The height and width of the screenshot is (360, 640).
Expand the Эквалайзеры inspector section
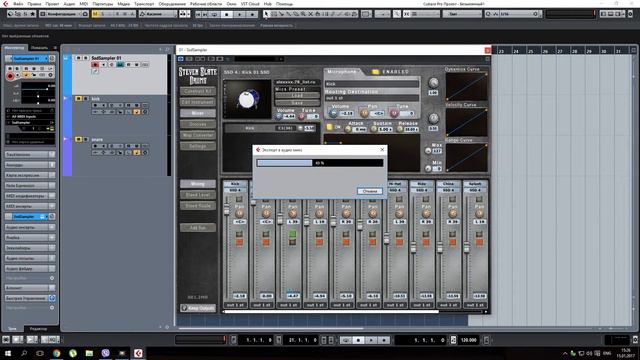[30, 248]
